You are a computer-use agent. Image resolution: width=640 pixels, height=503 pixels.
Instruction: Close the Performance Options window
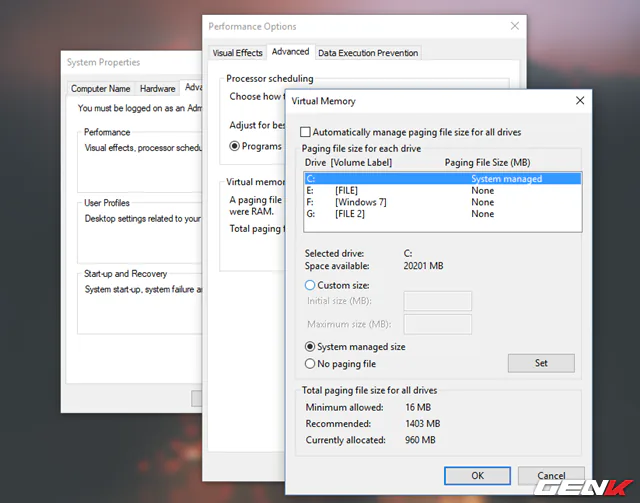pyautogui.click(x=515, y=26)
